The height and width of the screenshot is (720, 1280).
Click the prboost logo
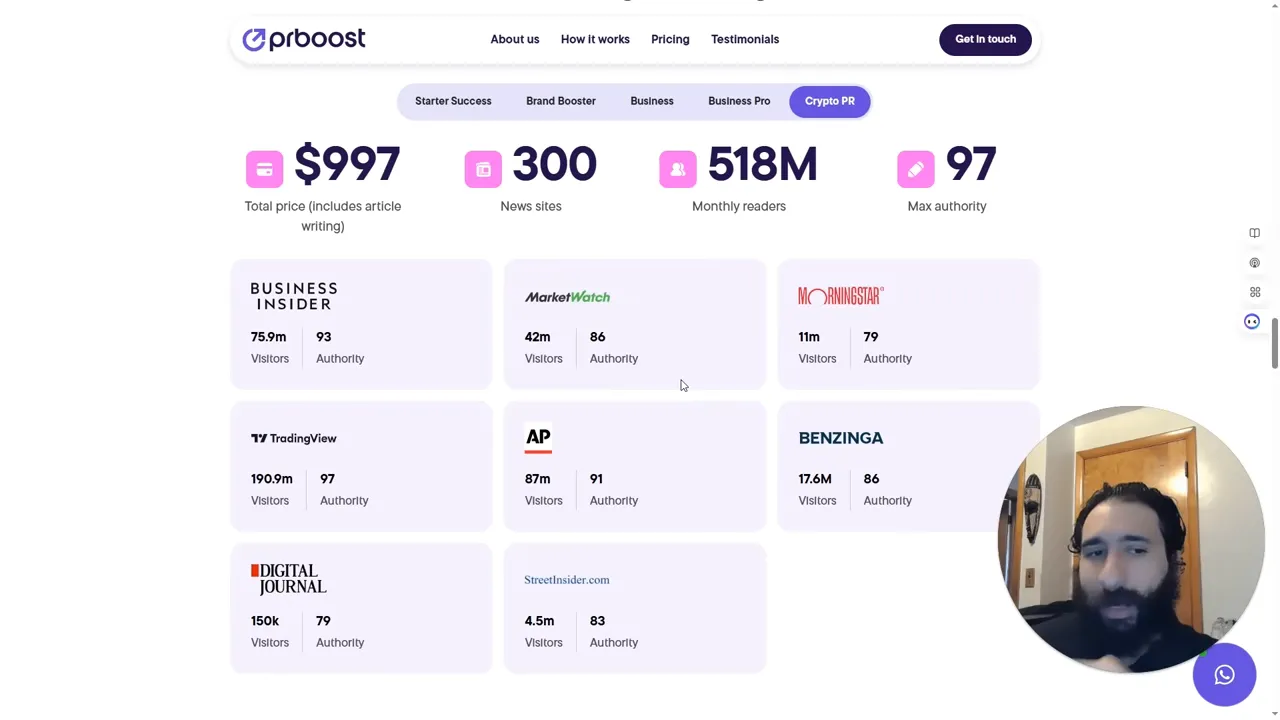coord(304,39)
